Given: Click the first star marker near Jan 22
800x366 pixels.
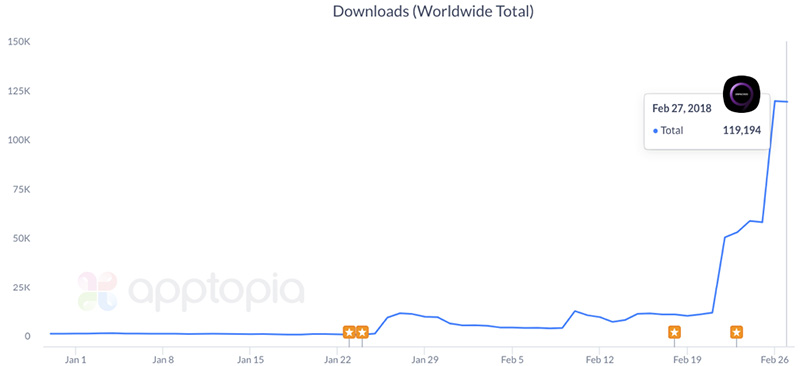Looking at the screenshot, I should [x=349, y=333].
